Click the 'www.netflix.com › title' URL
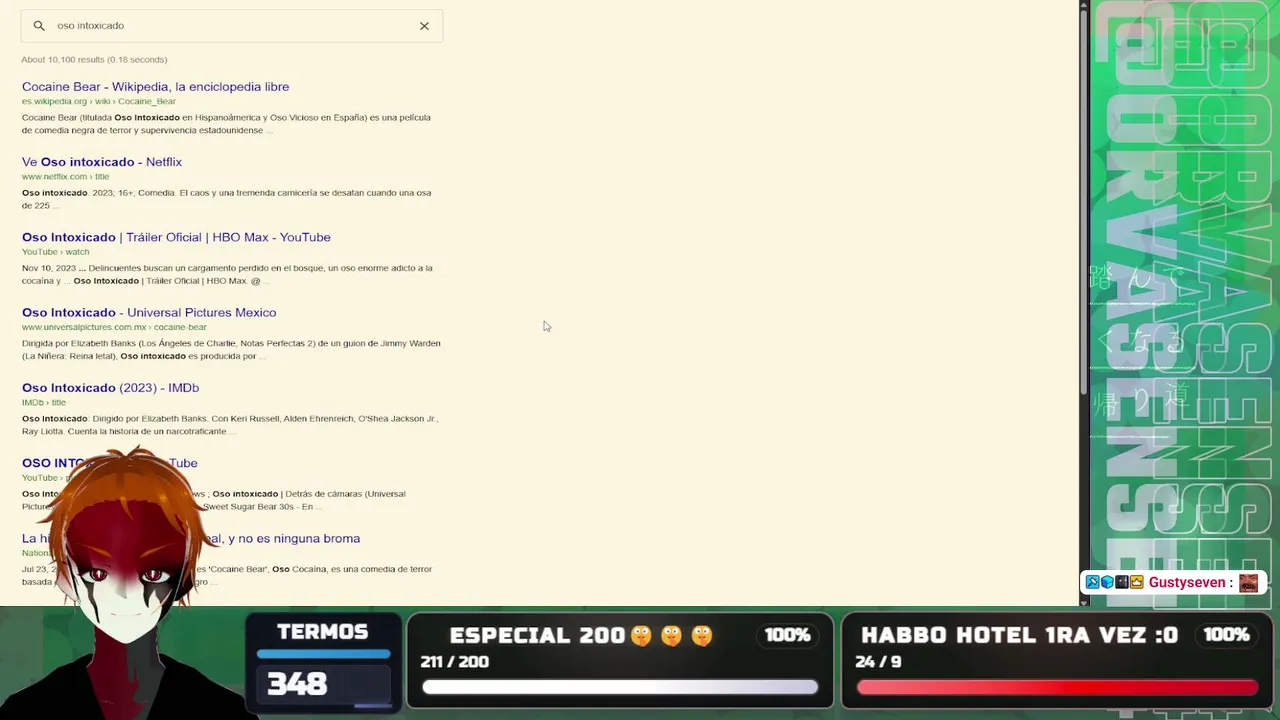This screenshot has width=1280, height=720. [x=65, y=177]
